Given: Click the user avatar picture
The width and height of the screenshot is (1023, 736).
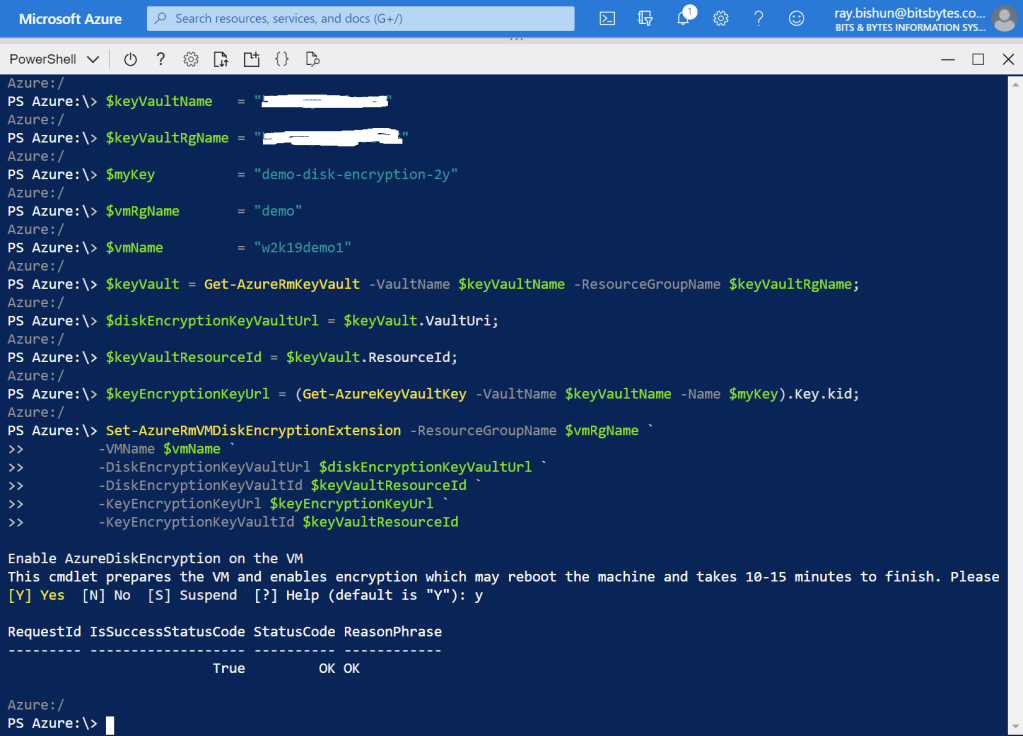Looking at the screenshot, I should [x=1003, y=18].
